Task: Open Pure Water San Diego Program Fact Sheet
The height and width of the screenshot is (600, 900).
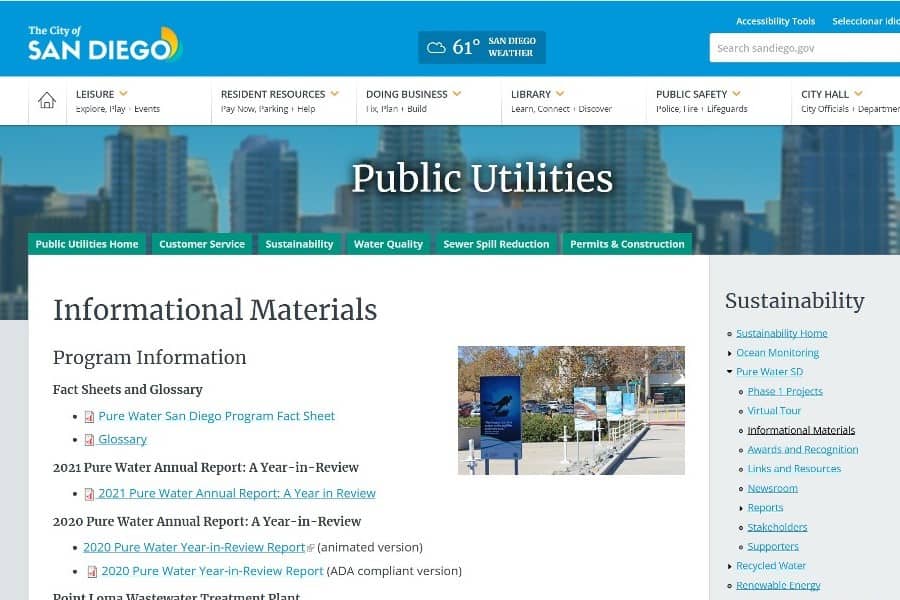Action: [216, 416]
